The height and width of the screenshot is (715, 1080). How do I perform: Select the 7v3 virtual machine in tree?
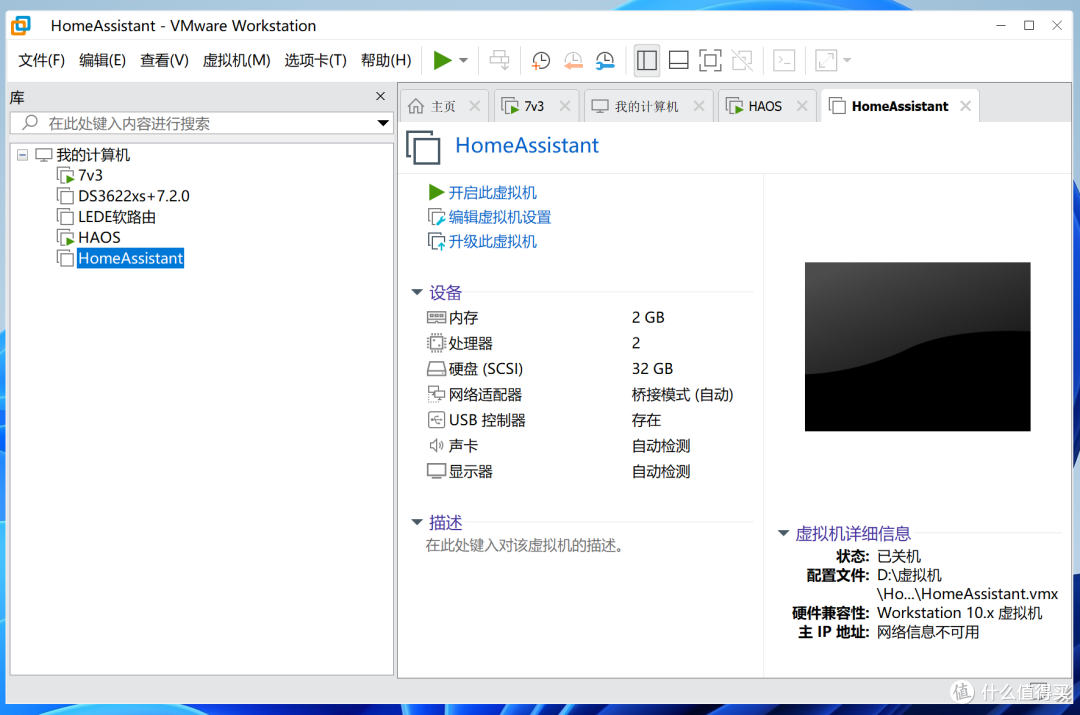90,176
